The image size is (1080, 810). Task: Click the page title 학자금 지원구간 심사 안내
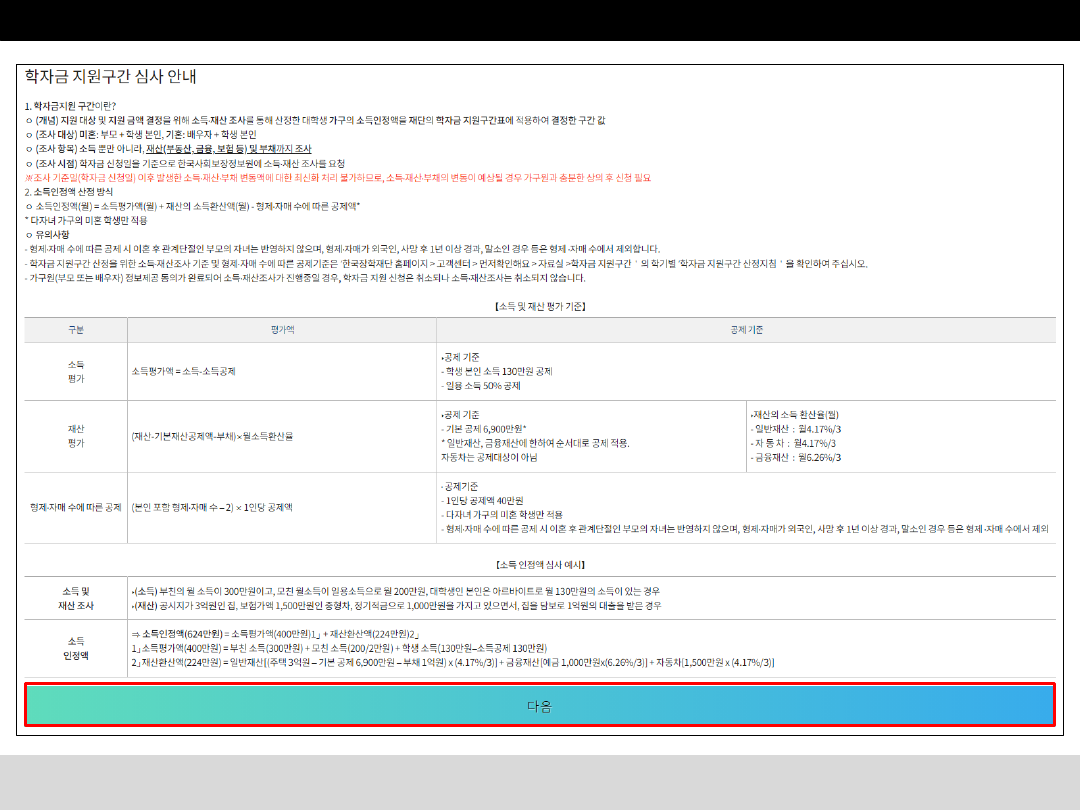(x=110, y=76)
